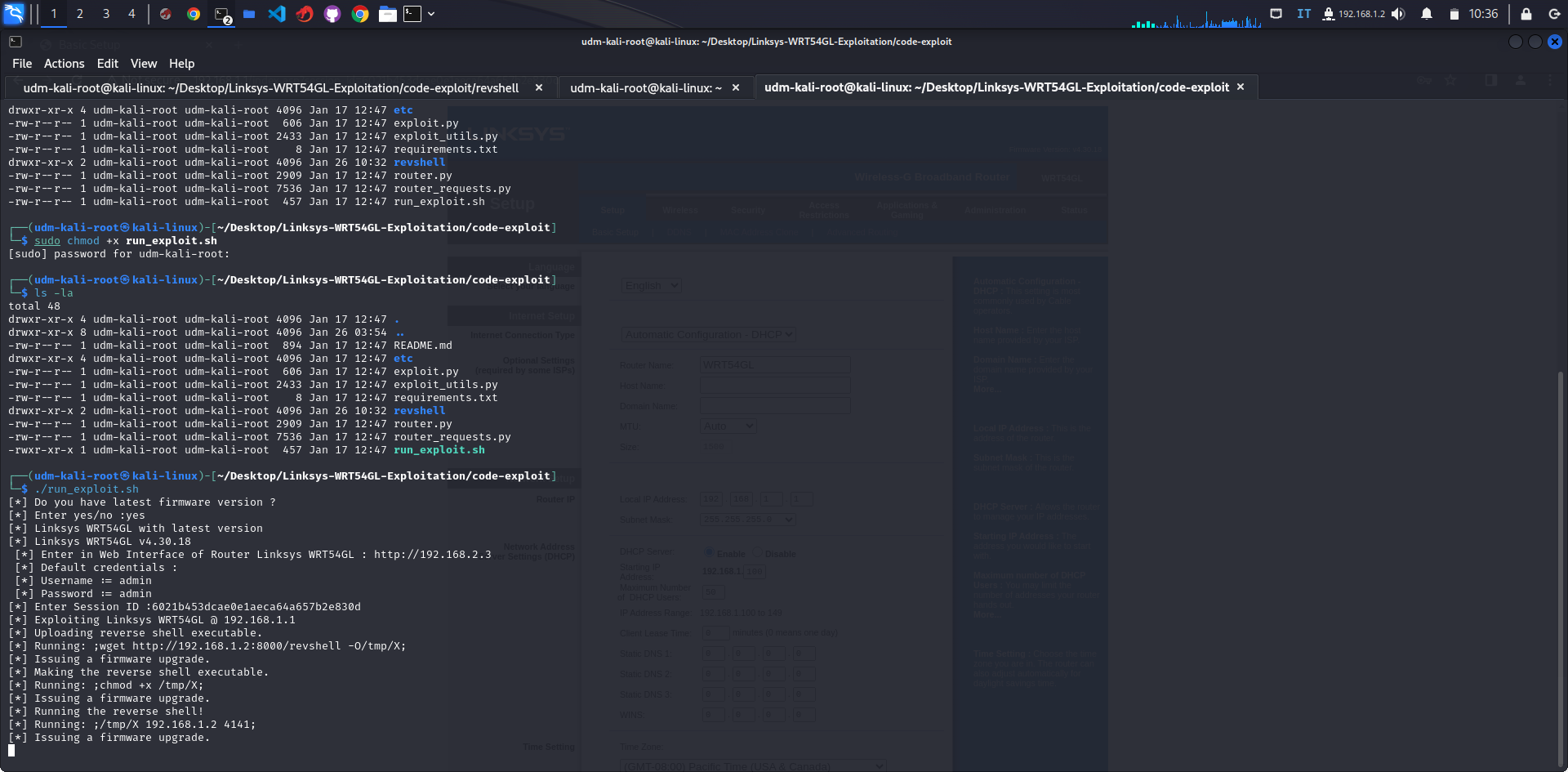Close the home directory (~) tab
1568x772 pixels.
736,87
